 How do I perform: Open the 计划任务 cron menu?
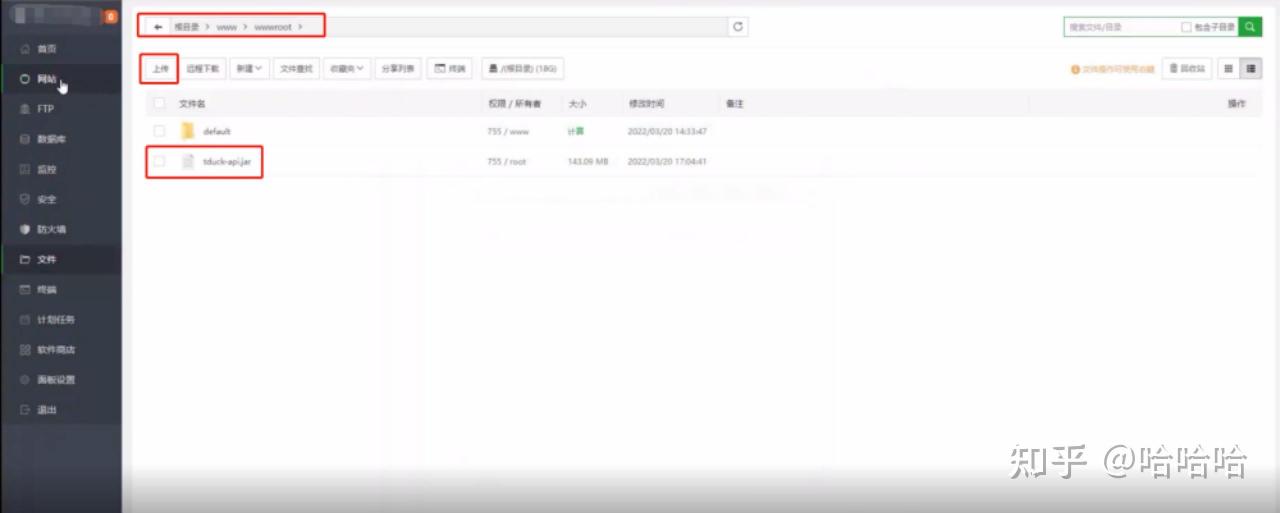click(61, 319)
